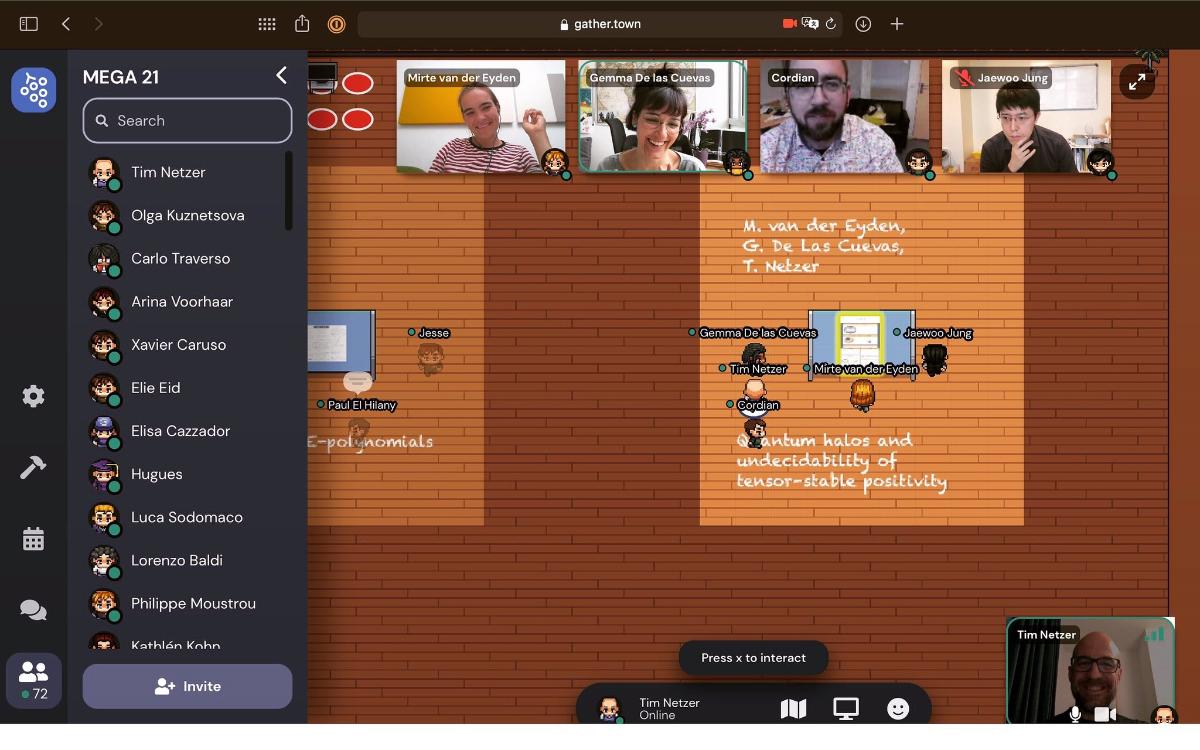The width and height of the screenshot is (1200, 750).
Task: Open the emoji reactions smiley
Action: tap(898, 709)
